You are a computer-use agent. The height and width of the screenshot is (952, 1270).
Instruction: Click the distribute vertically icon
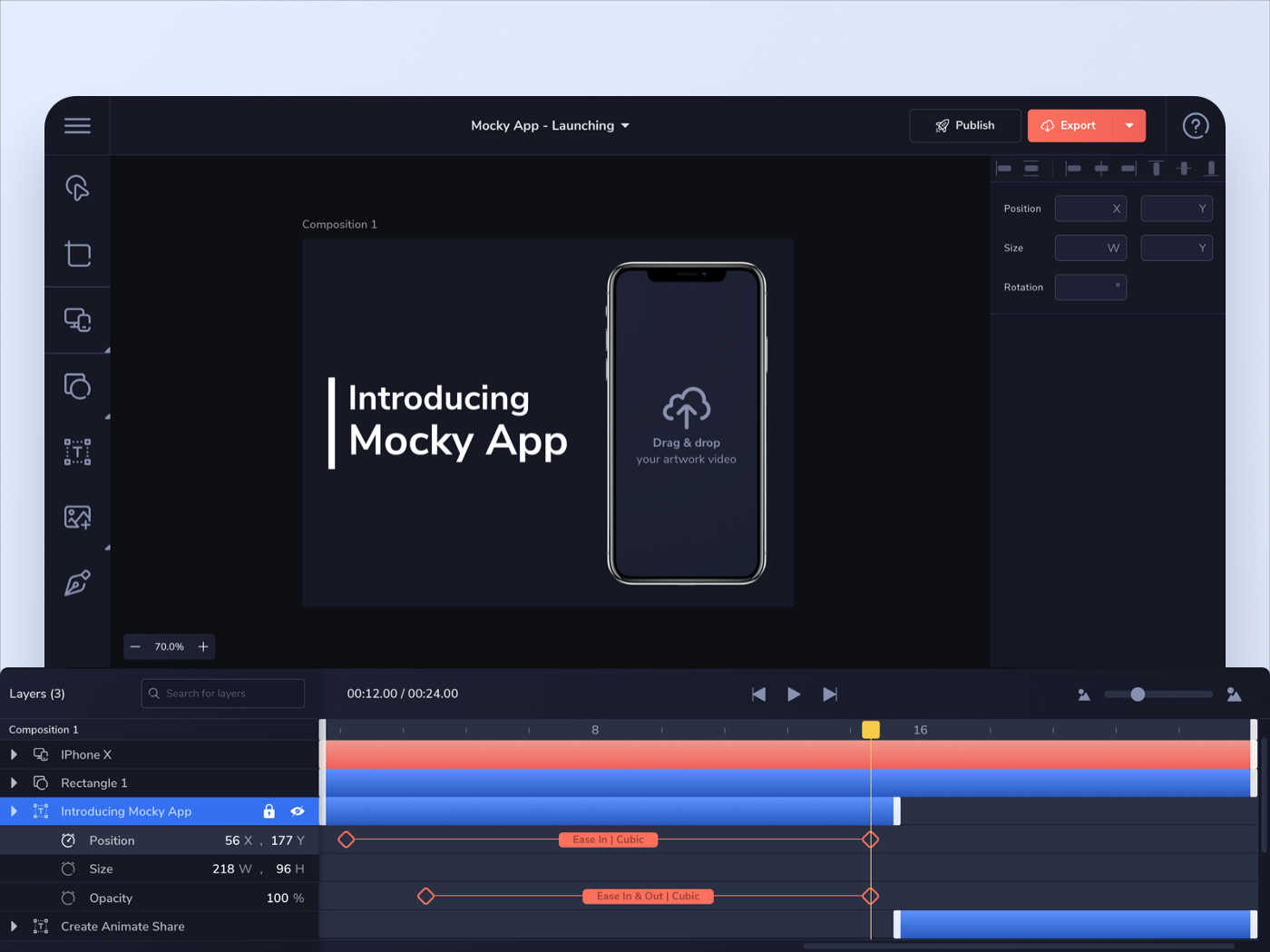(x=1031, y=169)
